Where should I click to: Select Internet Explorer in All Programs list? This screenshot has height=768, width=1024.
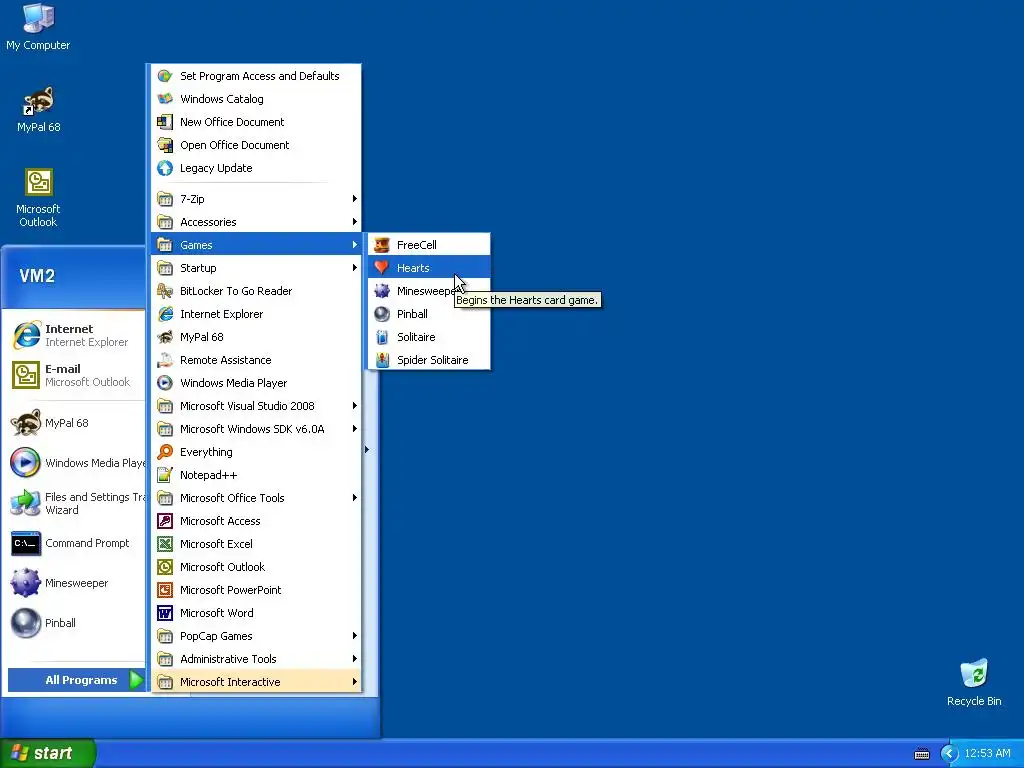pos(256,314)
